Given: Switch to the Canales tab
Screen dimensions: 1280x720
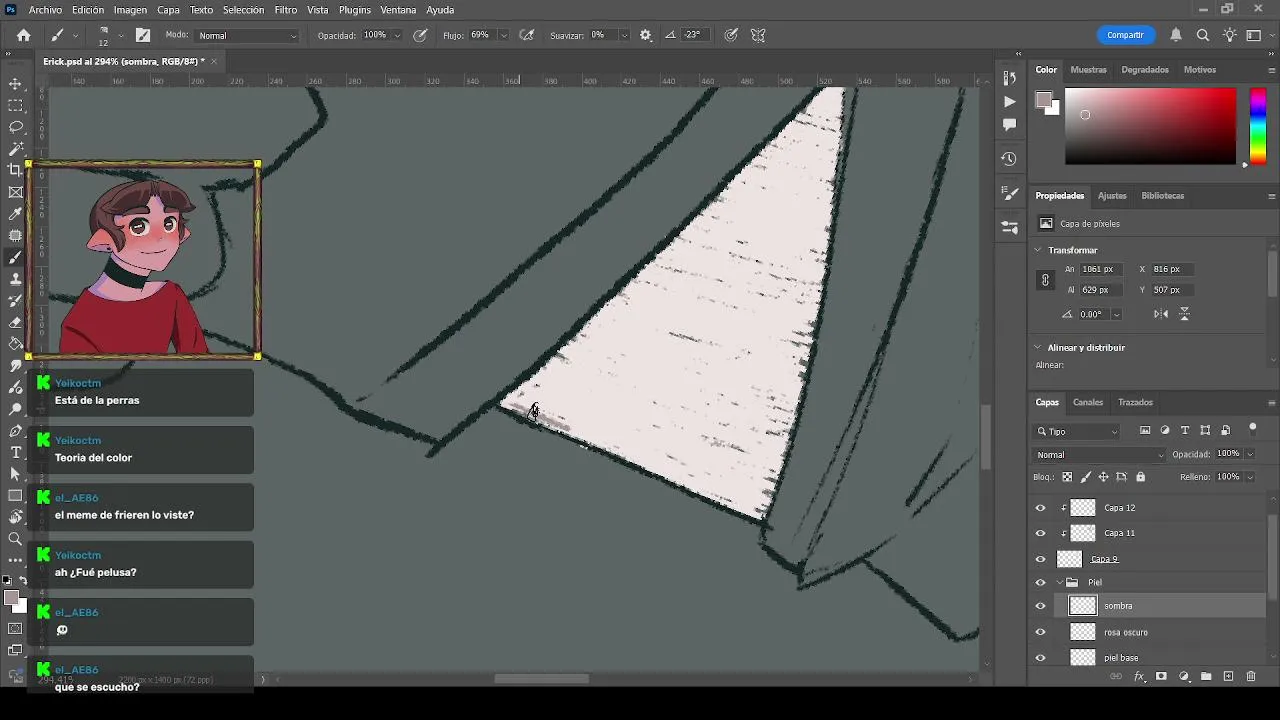Looking at the screenshot, I should pyautogui.click(x=1088, y=402).
